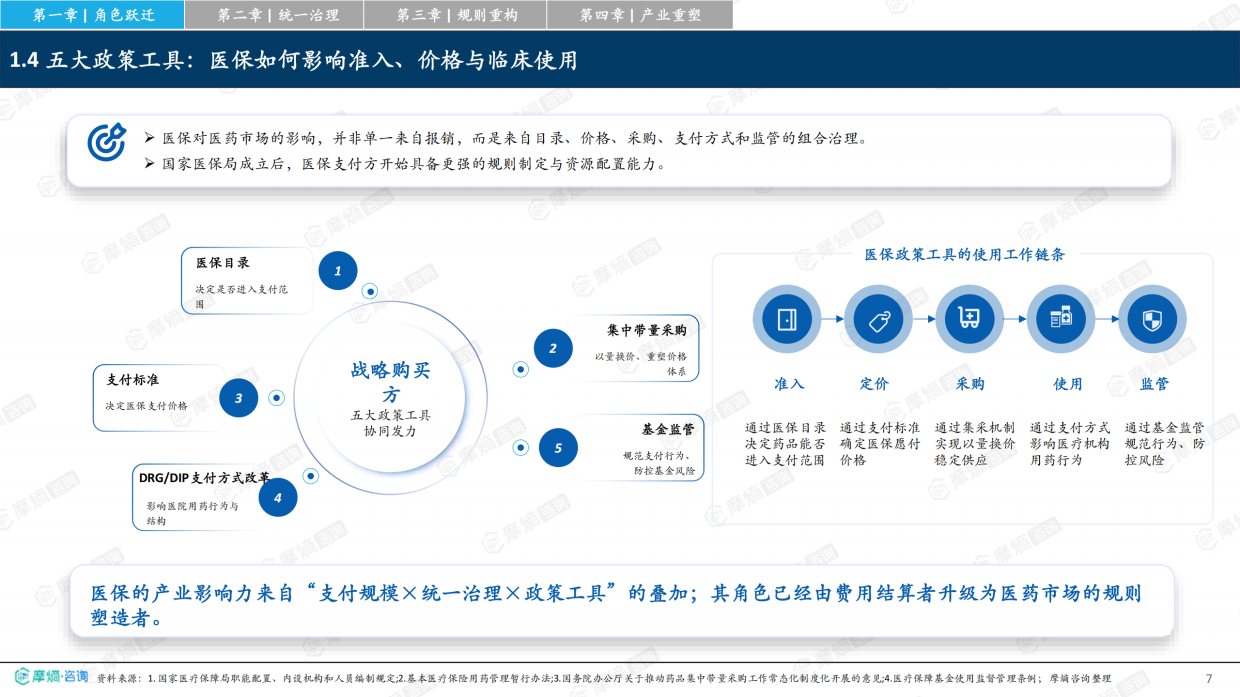The height and width of the screenshot is (697, 1240).
Task: Click connector dot next to 基金监管 card
Action: [519, 447]
